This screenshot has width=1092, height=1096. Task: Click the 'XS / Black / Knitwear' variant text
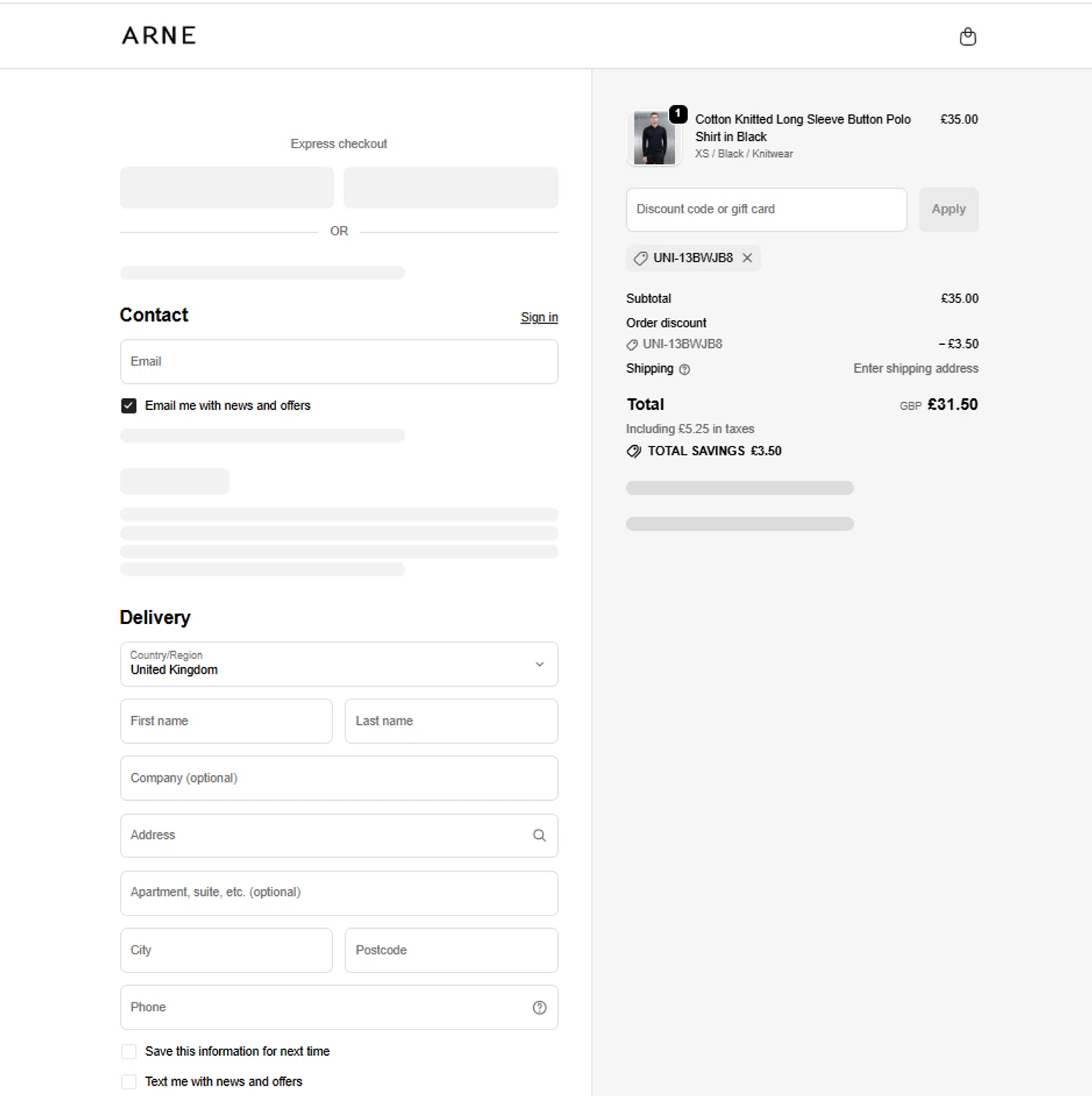coord(744,153)
